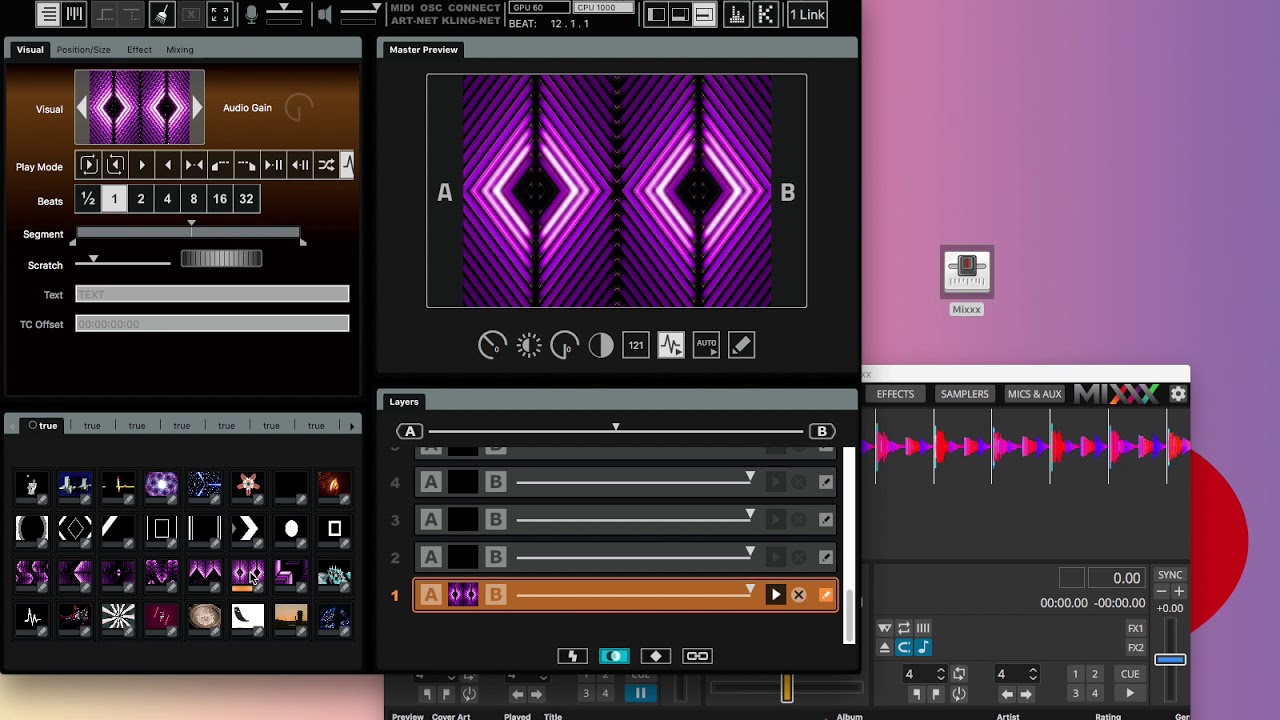Select play forward once mode
The height and width of the screenshot is (720, 1280).
pyautogui.click(x=141, y=165)
